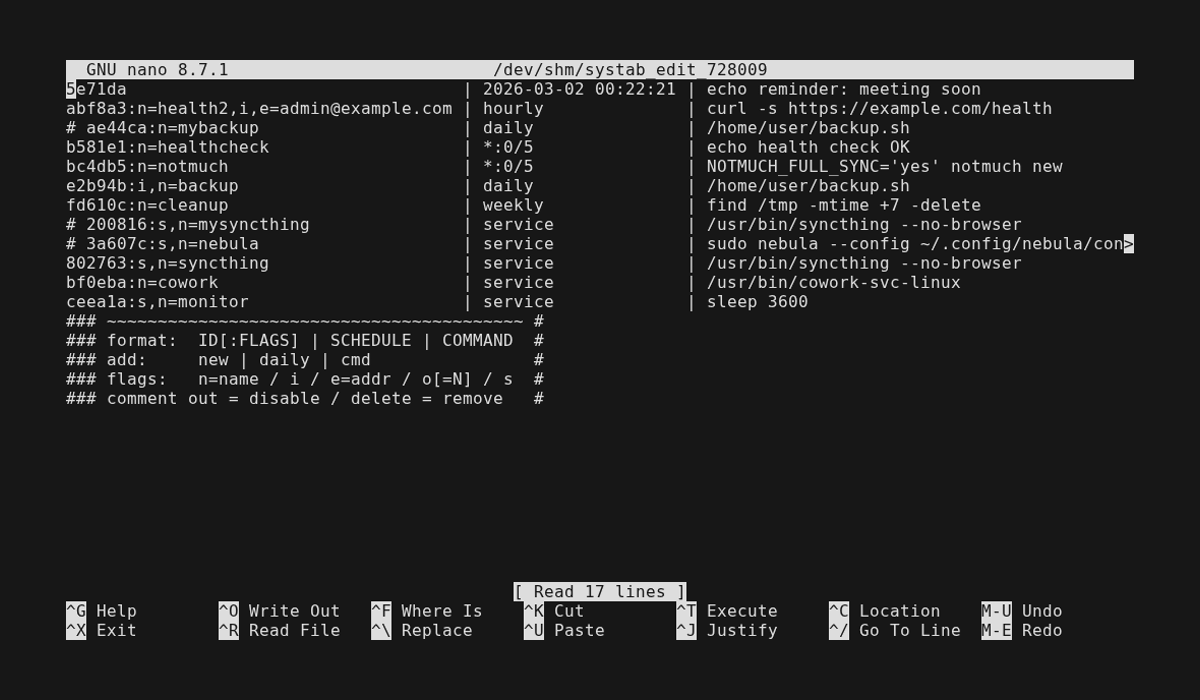Image resolution: width=1200 pixels, height=700 pixels.
Task: Click the ^J Justify shortcut
Action: pos(727,630)
